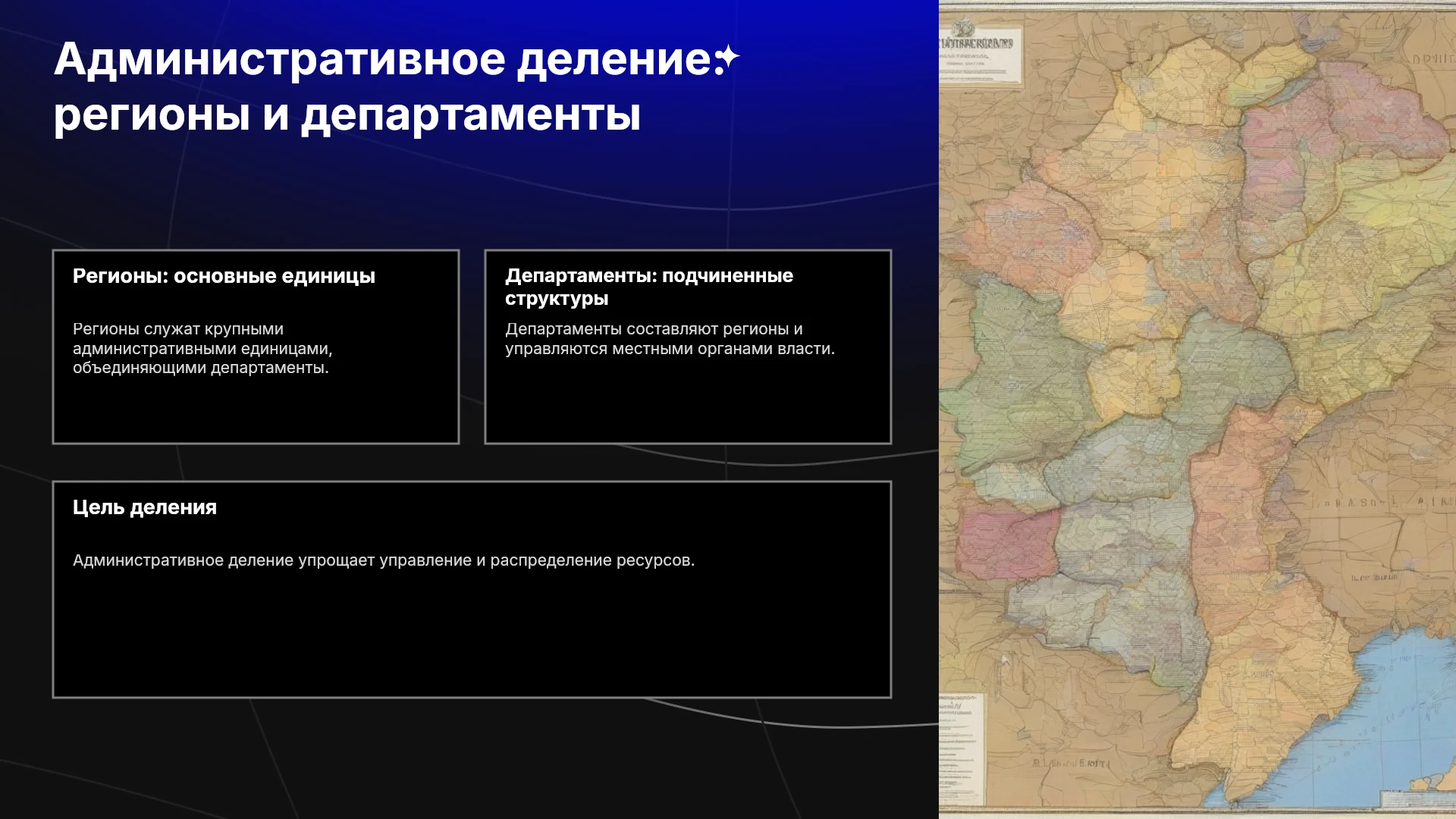The image size is (1456, 819).
Task: Click the subtitle line "регионы и департаменты"
Action: coord(347,115)
